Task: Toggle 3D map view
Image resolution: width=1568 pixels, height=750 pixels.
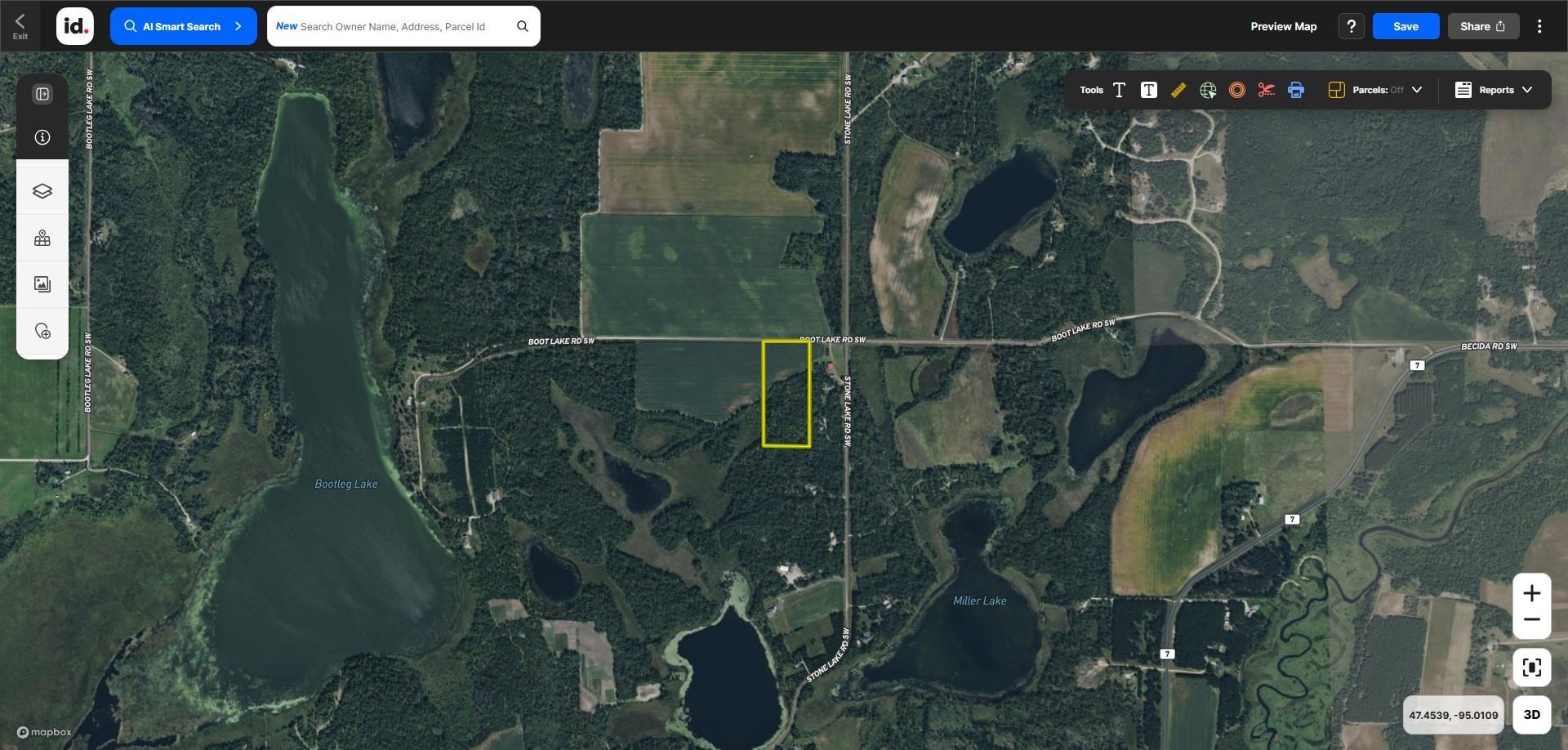Action: pos(1532,715)
